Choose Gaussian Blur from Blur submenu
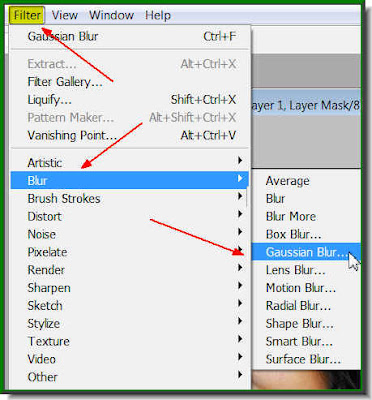 (306, 252)
